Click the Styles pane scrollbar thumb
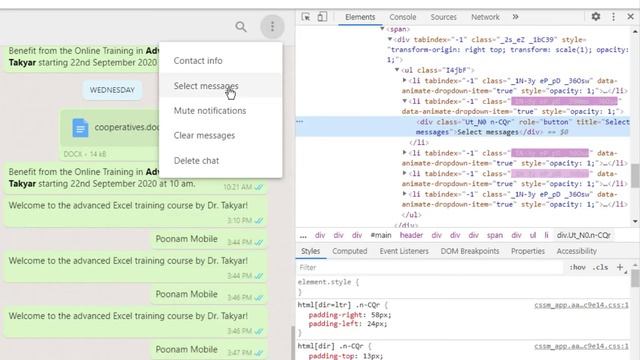The width and height of the screenshot is (640, 360). [635, 279]
